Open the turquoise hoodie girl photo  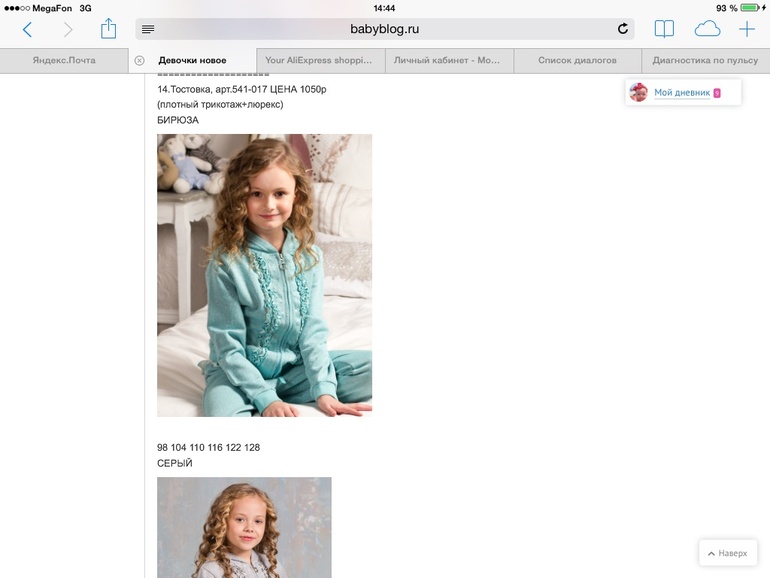coord(264,275)
